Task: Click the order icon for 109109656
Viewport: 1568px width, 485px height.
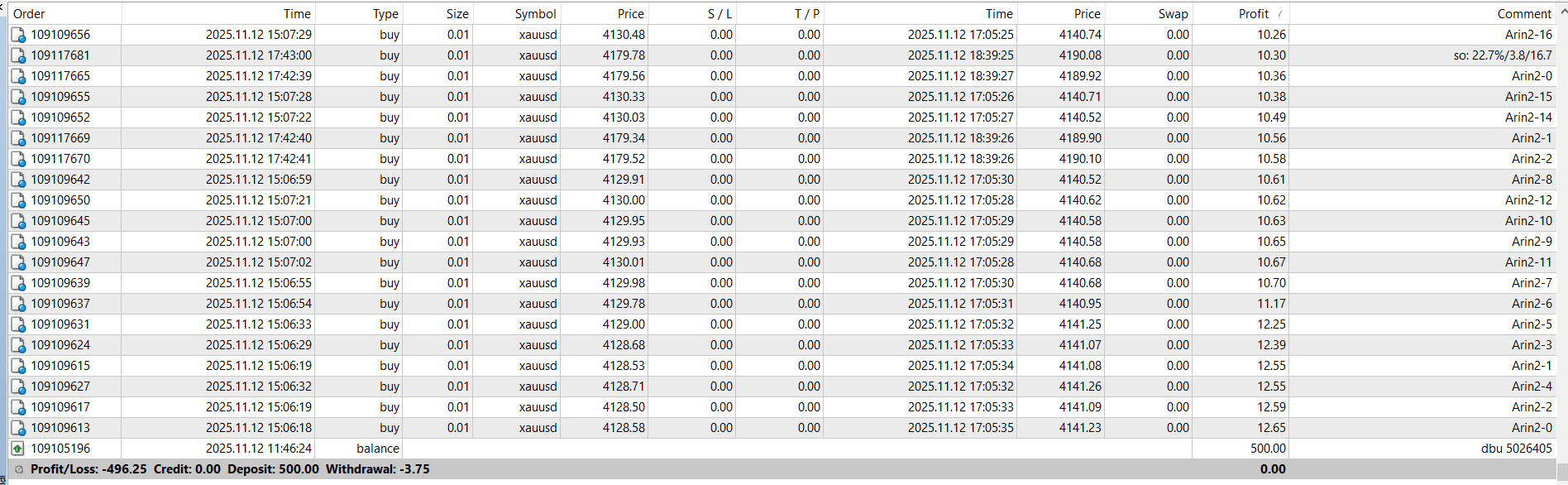Action: pyautogui.click(x=17, y=35)
